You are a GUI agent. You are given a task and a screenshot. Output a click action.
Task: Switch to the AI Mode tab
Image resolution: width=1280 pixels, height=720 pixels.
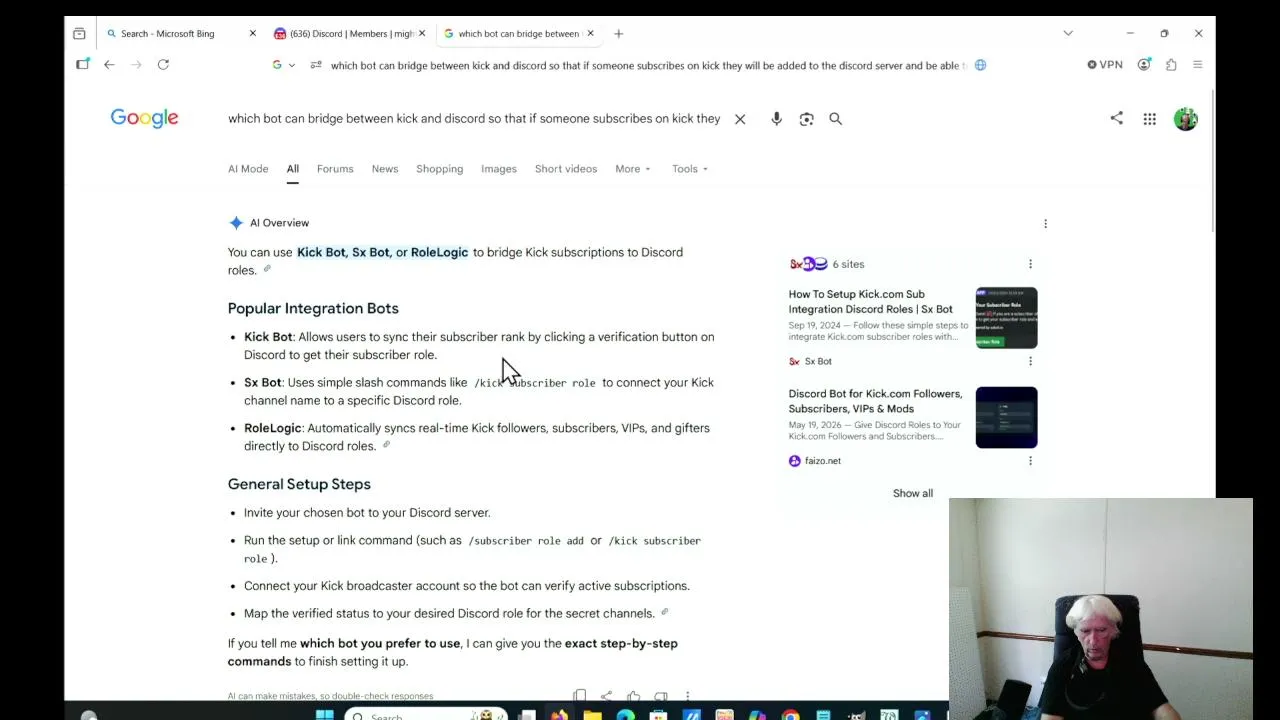tap(248, 169)
